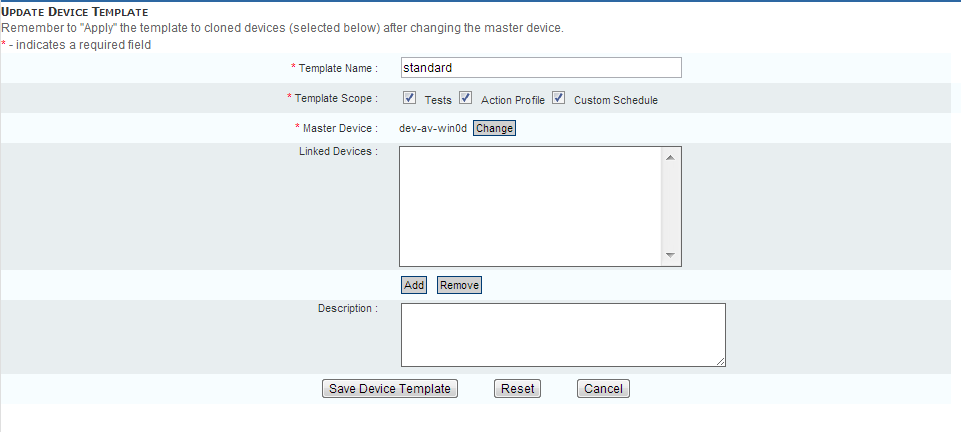
Task: Click inside the Linked Devices list box
Action: 530,206
